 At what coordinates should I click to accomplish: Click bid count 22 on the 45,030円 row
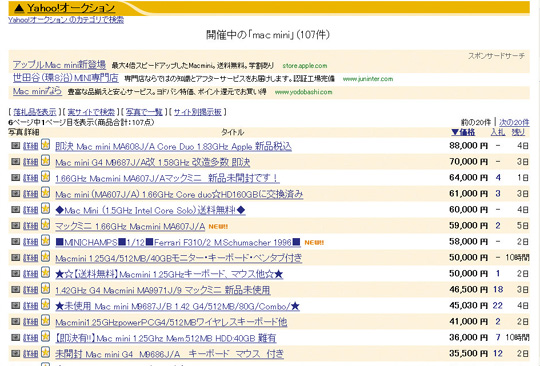click(498, 305)
